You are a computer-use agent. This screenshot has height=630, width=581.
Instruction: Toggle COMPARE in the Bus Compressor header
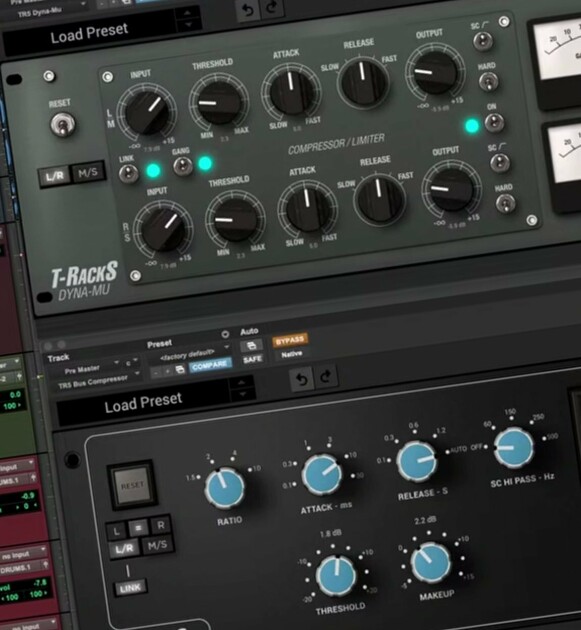pos(209,366)
